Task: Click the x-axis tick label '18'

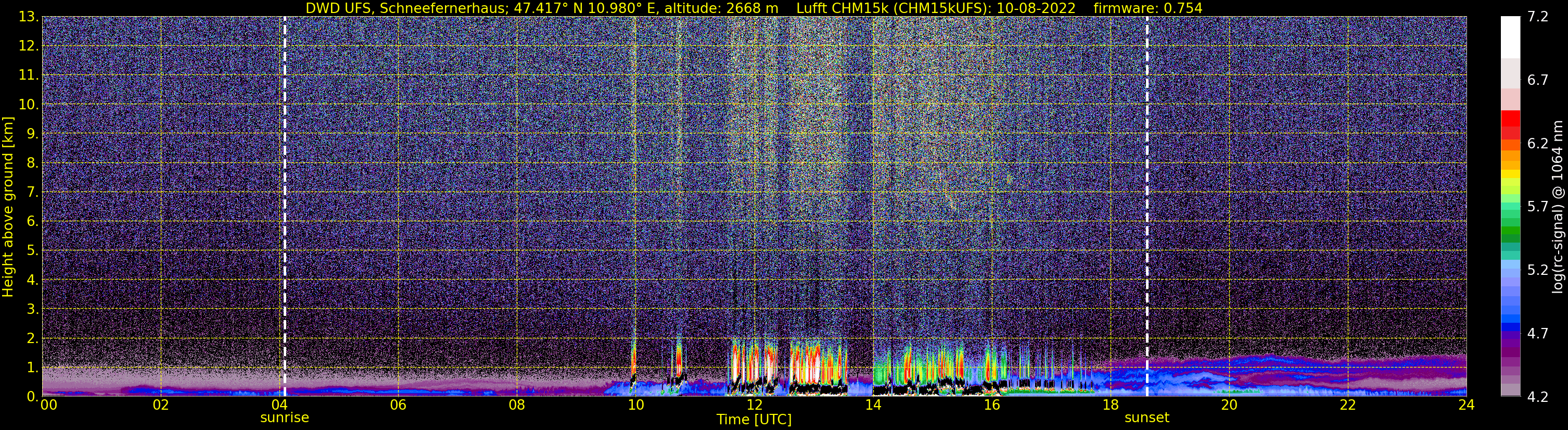Action: [x=1110, y=405]
